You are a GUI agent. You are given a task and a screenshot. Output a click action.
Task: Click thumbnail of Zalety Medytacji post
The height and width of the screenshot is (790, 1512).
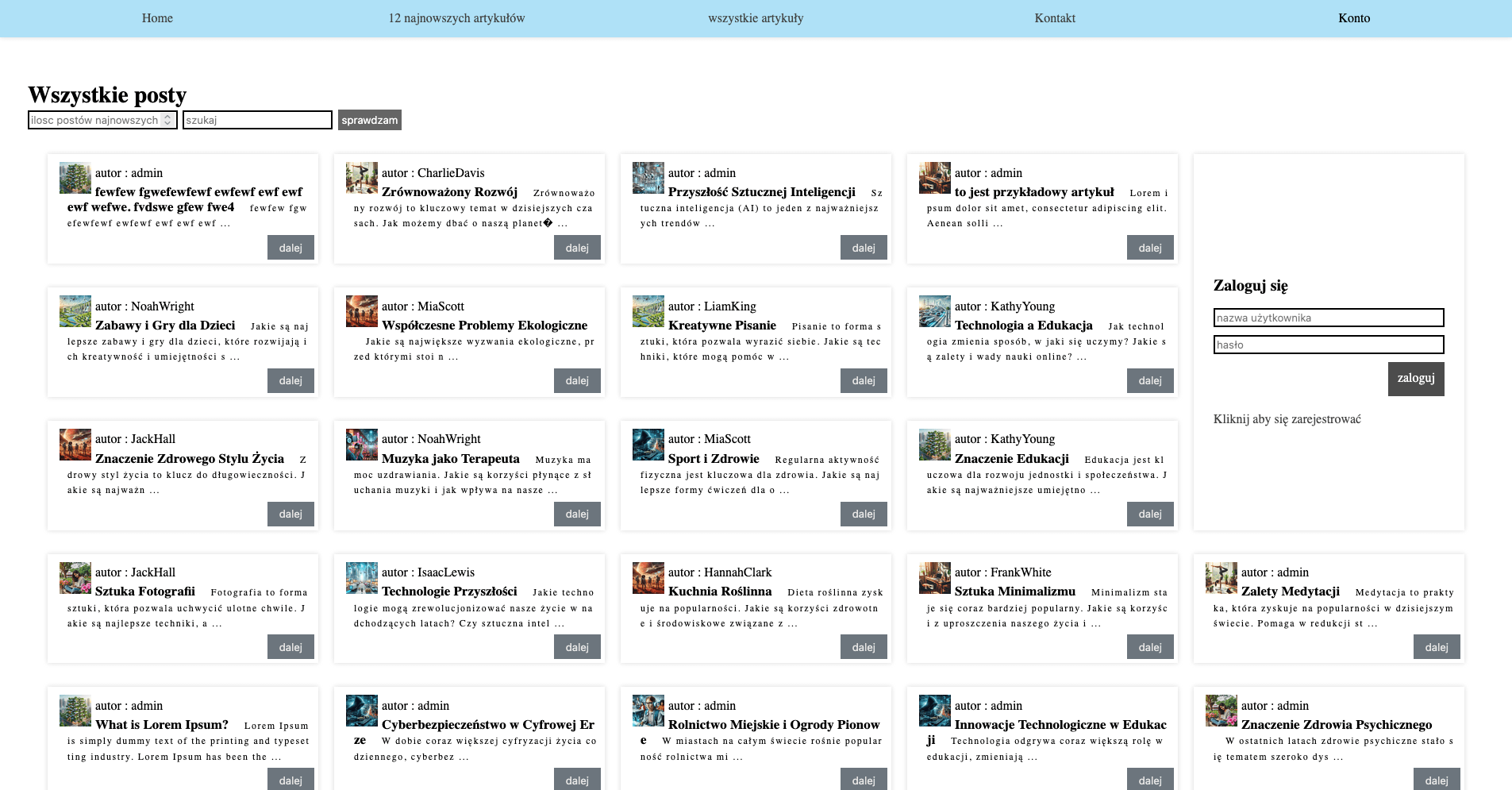pos(1221,578)
